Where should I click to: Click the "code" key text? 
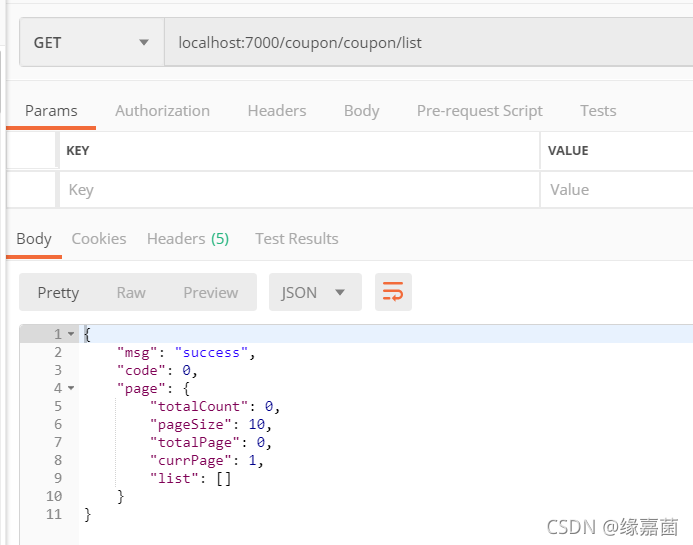click(141, 370)
